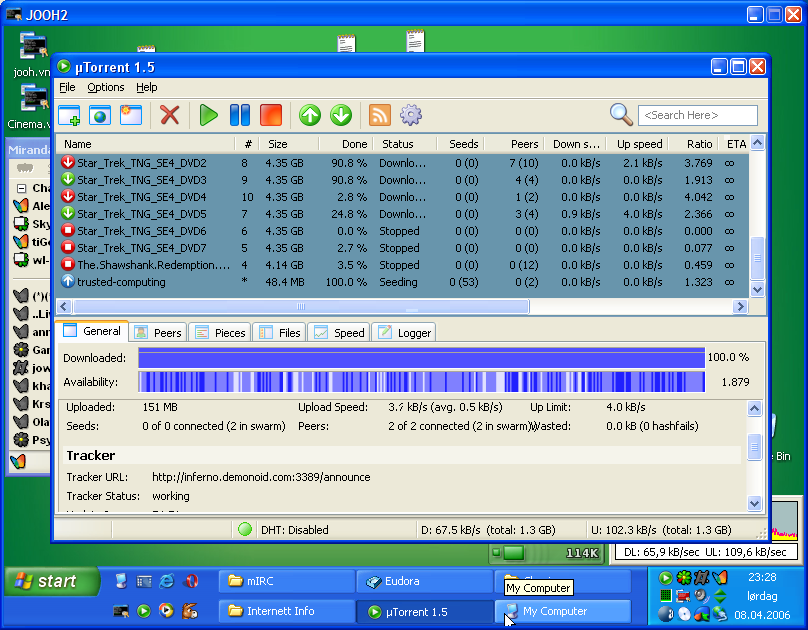Select torrent Star_Trek_TNG_SE4_DVD4
This screenshot has height=630, width=808.
pyautogui.click(x=402, y=197)
